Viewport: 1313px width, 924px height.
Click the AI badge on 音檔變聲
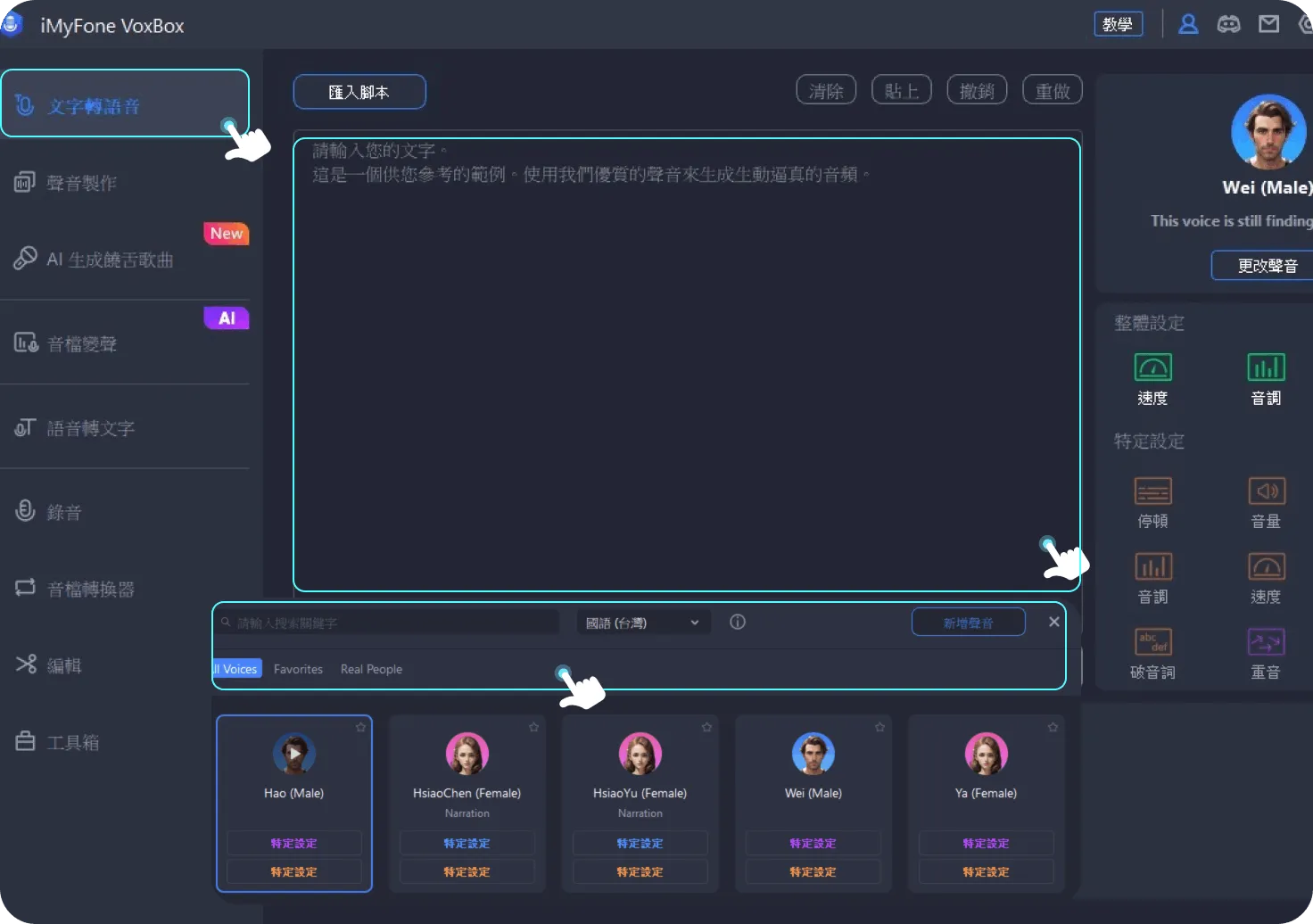click(227, 318)
